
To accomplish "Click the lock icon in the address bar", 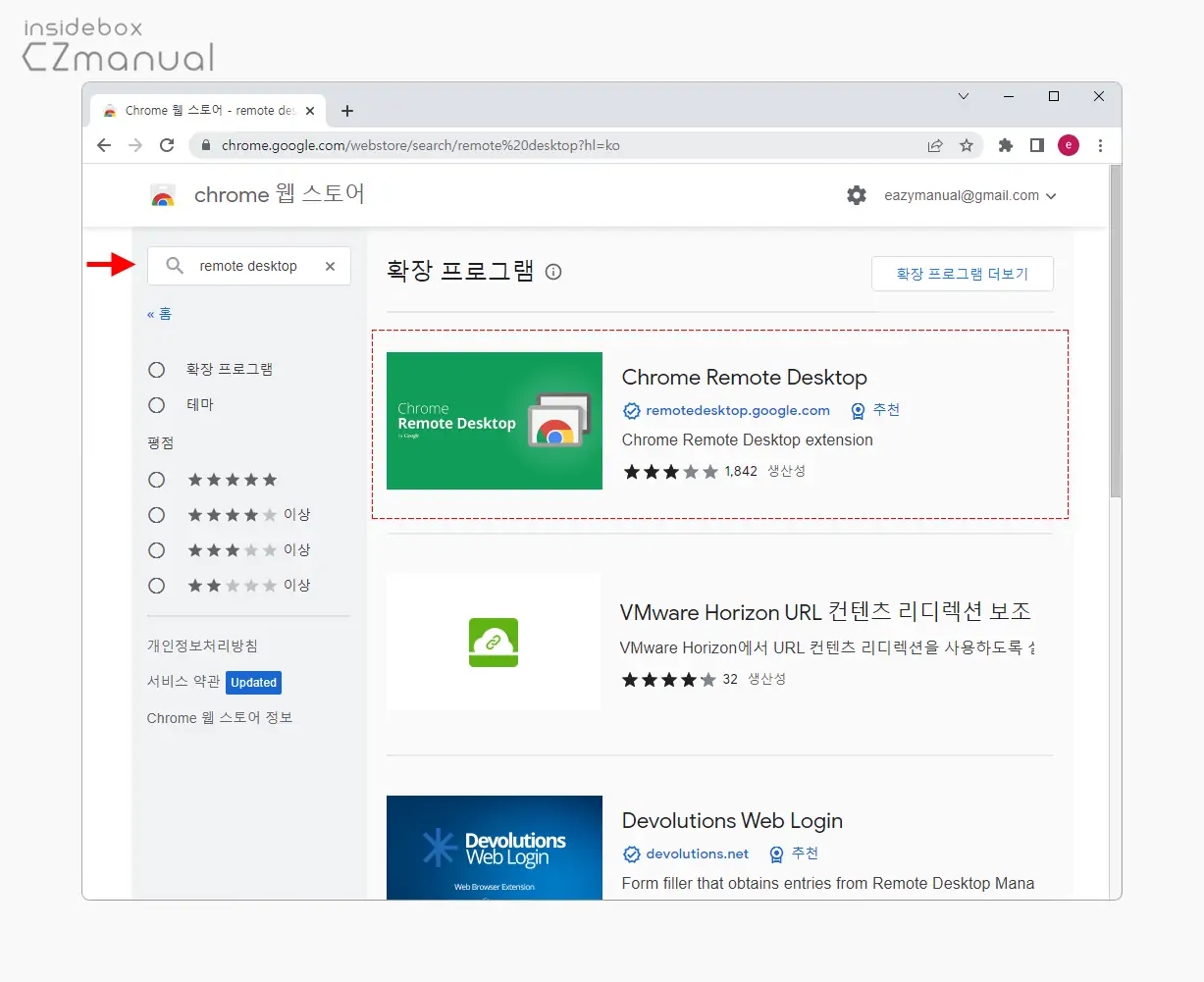I will pos(206,145).
